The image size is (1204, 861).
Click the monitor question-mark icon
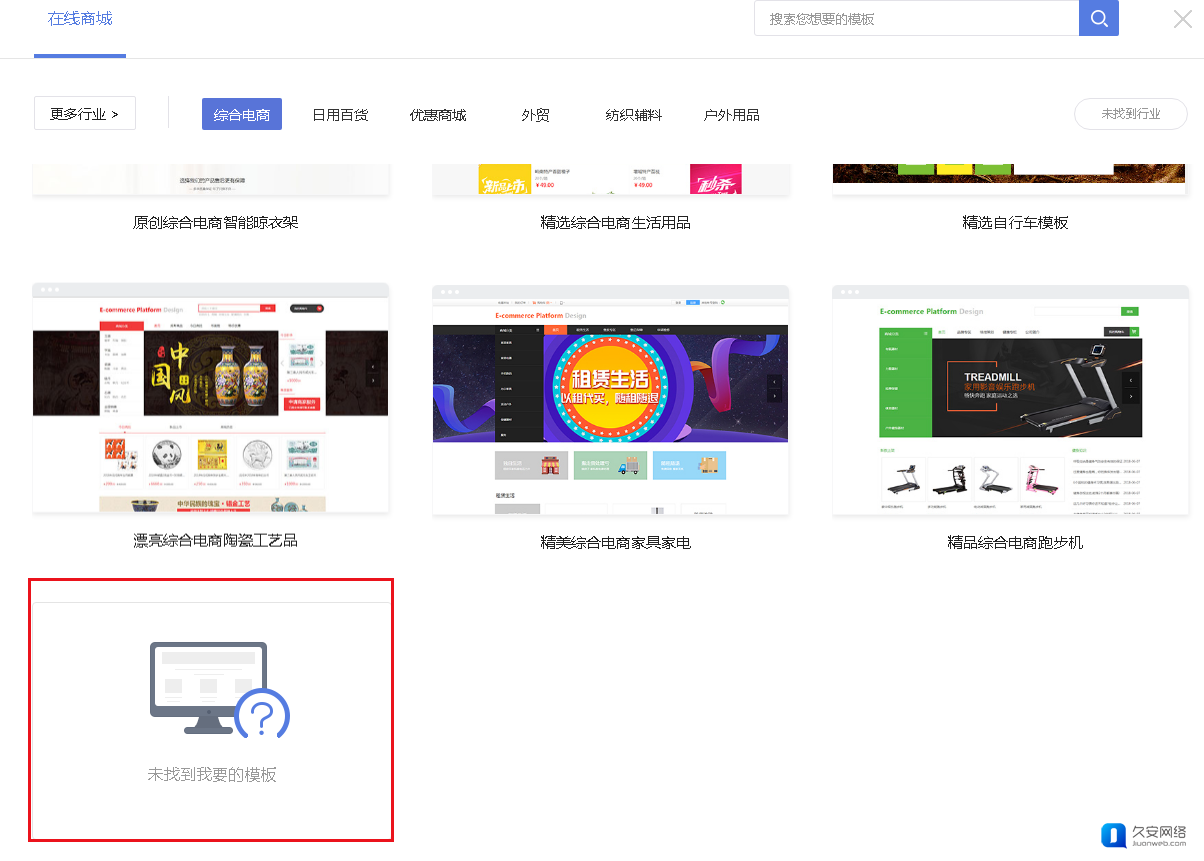coord(219,690)
